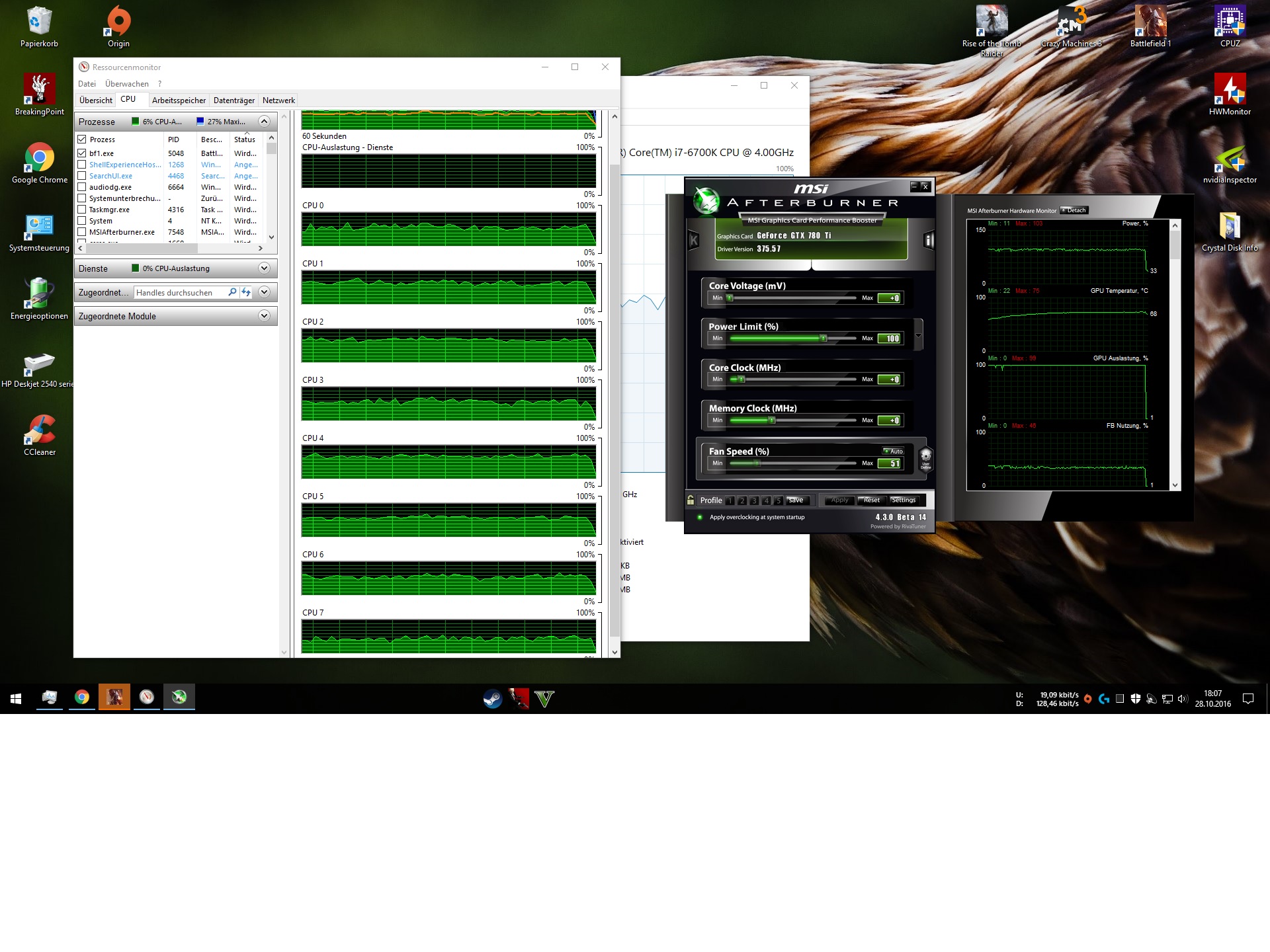Toggle the fan speed Auto button
Screen dimensions: 1270x952
click(x=893, y=451)
